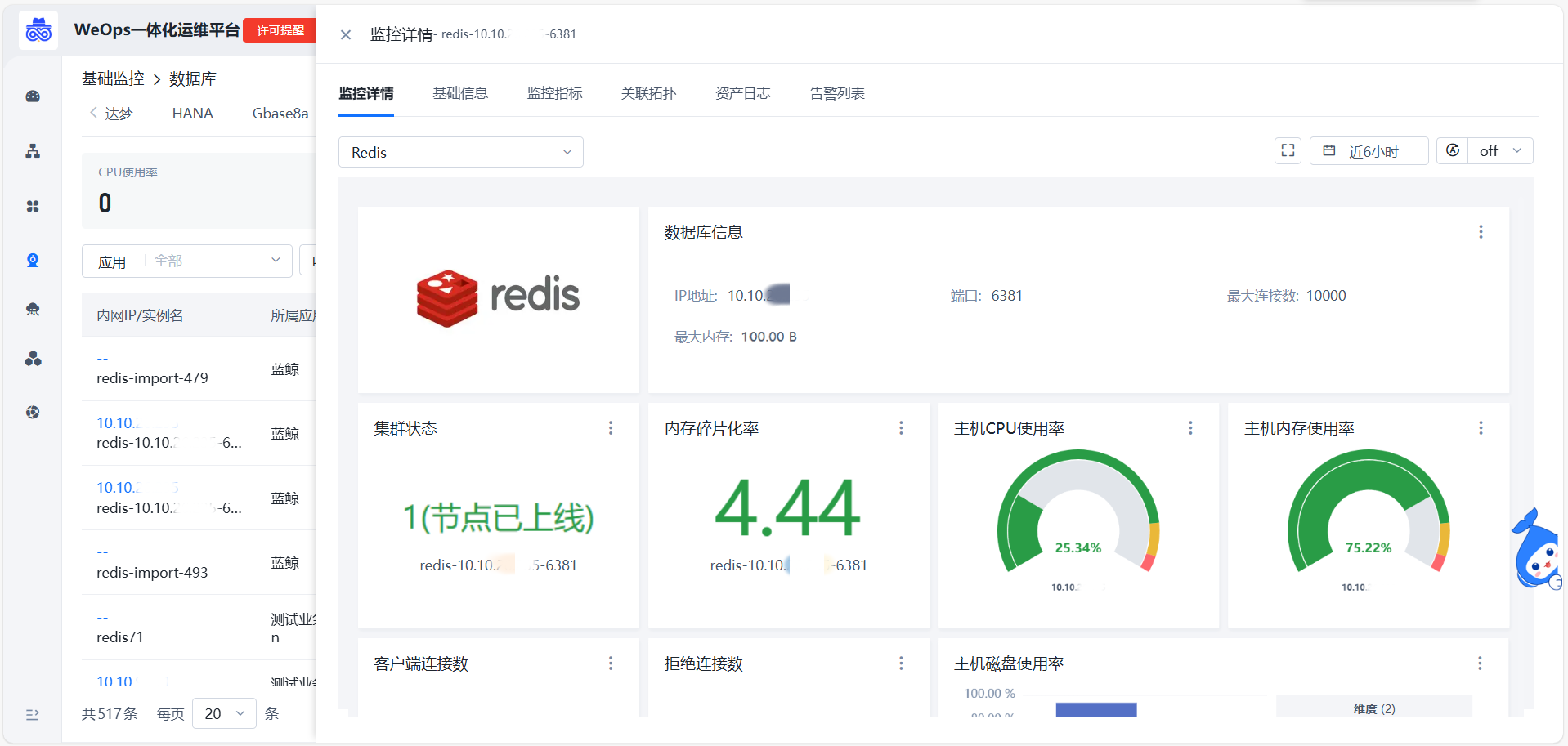This screenshot has height=746, width=1568.
Task: Change the page size dropdown showing 20
Action: click(x=224, y=713)
